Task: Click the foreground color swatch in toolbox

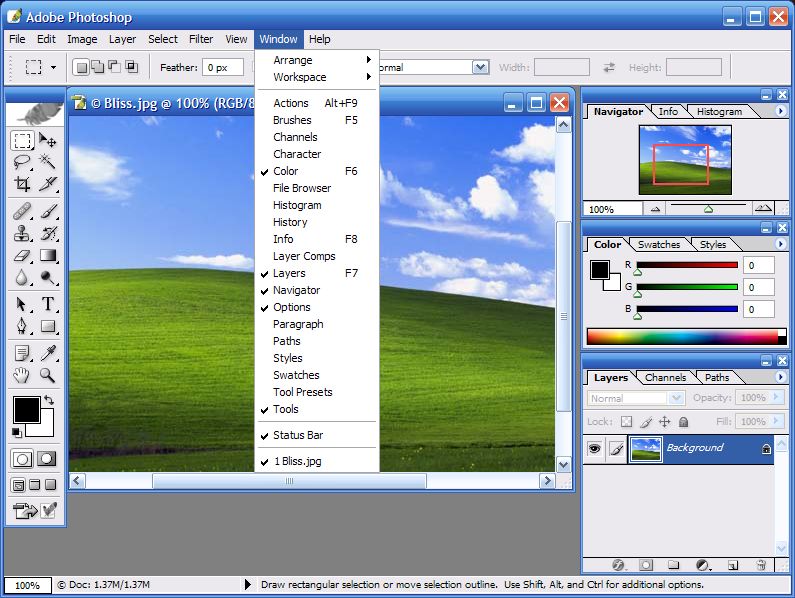Action: coord(26,410)
